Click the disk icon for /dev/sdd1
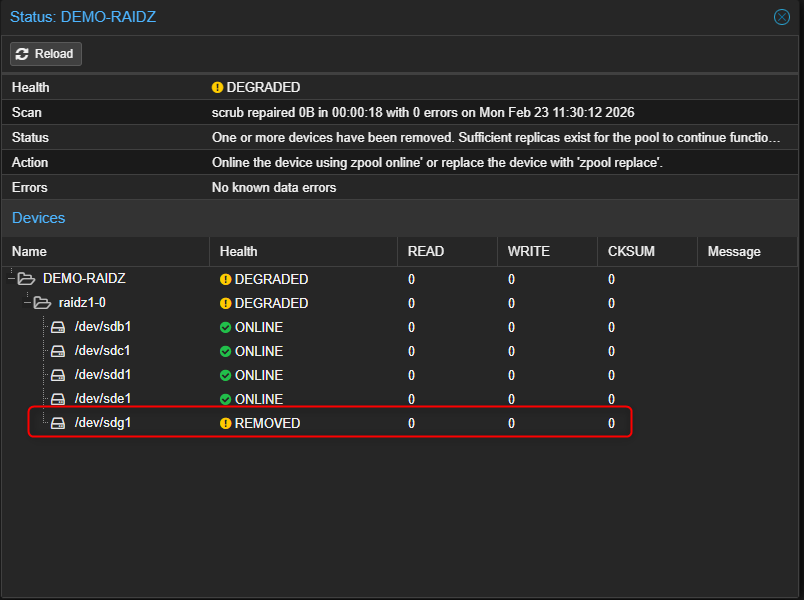804x600 pixels. [57, 374]
